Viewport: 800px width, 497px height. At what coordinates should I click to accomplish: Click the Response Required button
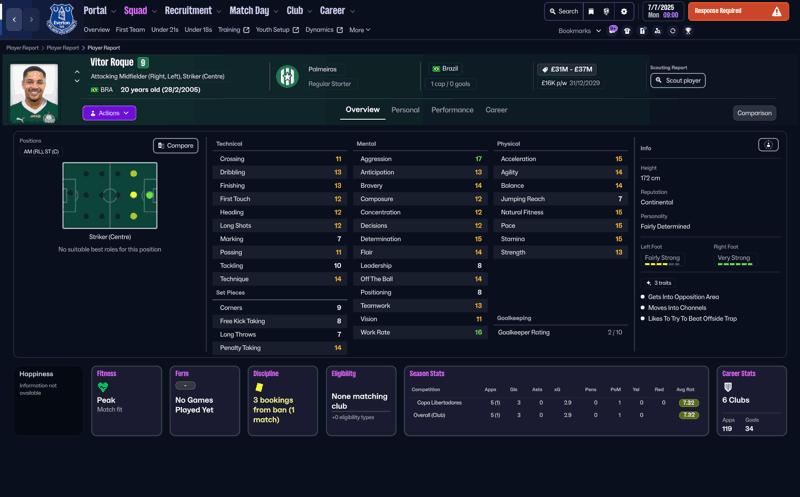tap(738, 11)
